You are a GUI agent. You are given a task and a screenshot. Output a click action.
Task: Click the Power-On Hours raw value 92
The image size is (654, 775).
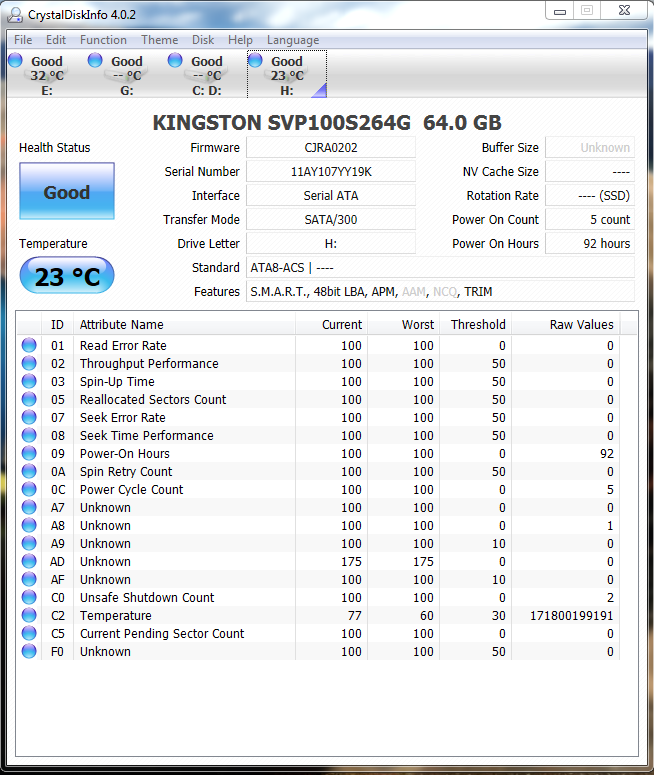[x=607, y=453]
